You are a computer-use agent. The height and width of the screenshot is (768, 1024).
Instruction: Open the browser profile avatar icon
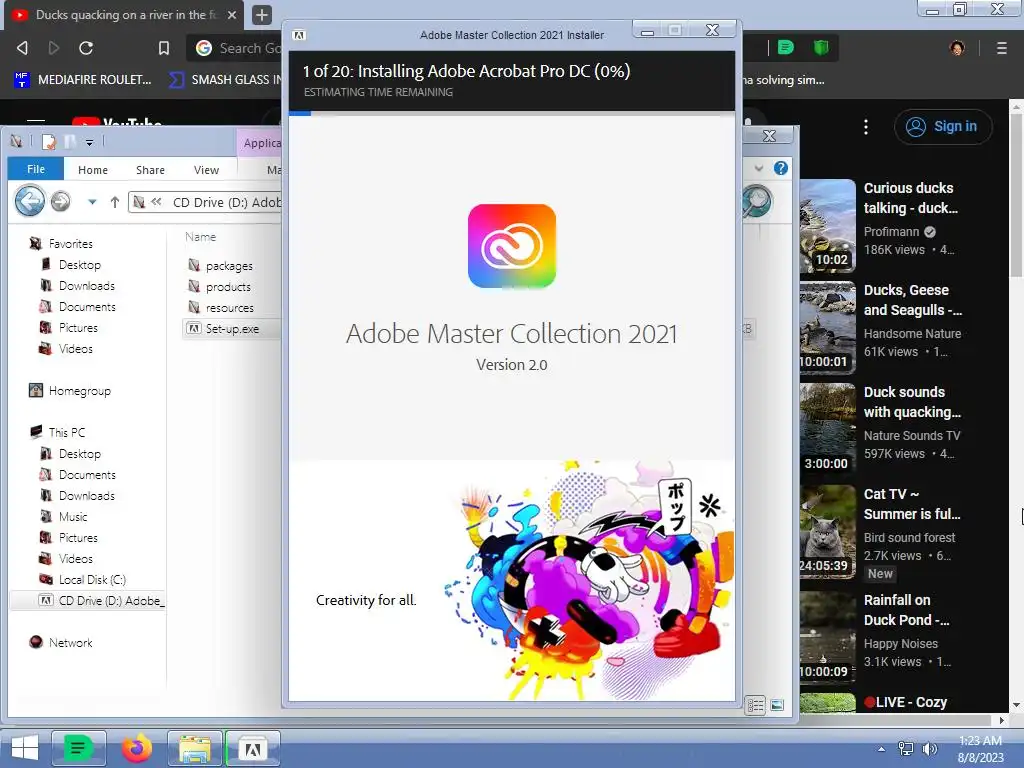(x=957, y=48)
